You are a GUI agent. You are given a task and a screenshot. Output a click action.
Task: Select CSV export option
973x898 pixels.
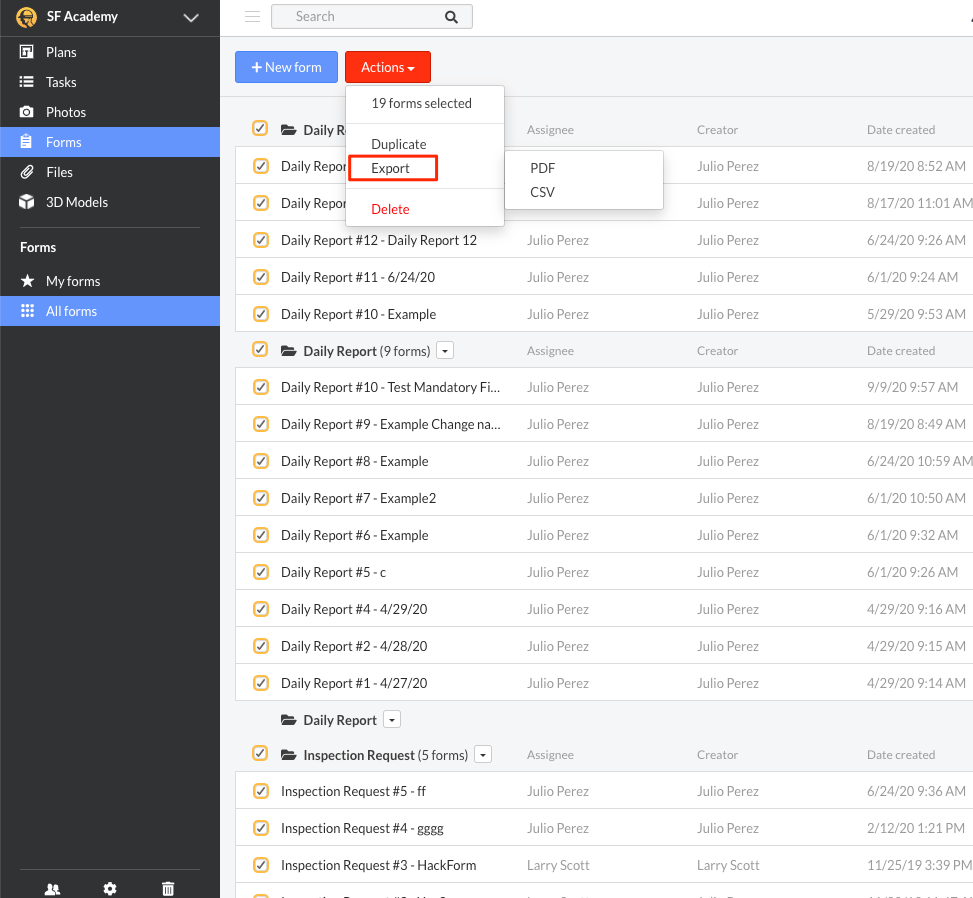(x=542, y=192)
